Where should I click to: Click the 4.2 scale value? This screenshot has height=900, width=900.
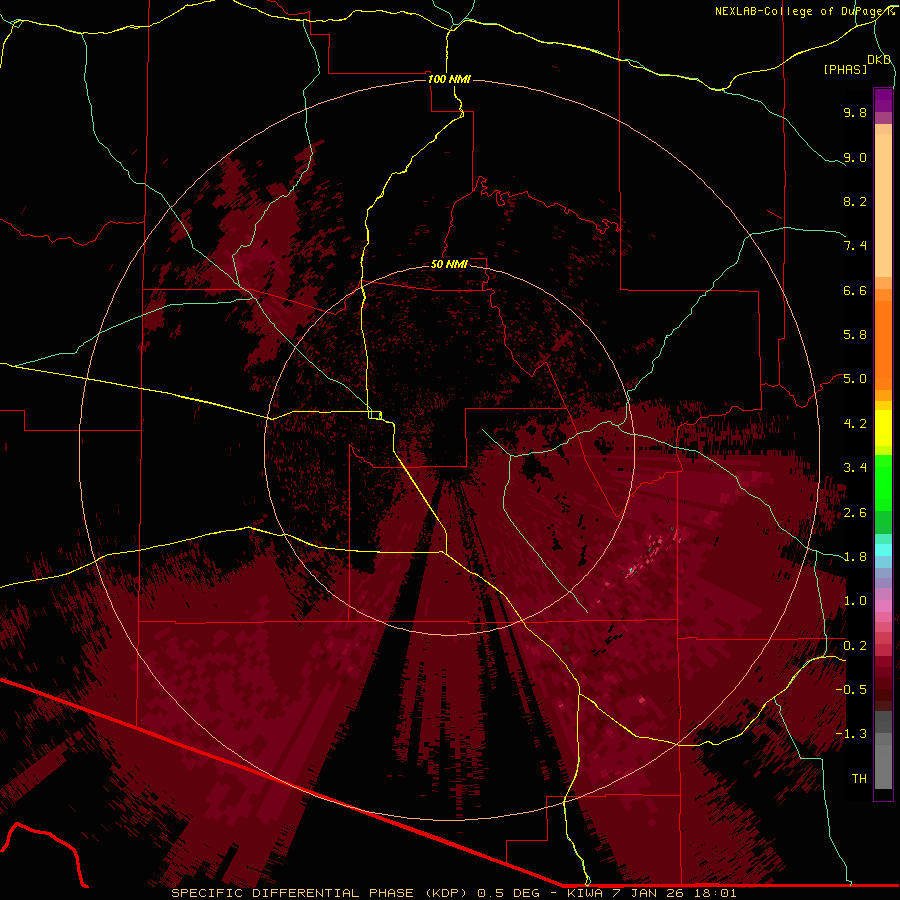(855, 424)
